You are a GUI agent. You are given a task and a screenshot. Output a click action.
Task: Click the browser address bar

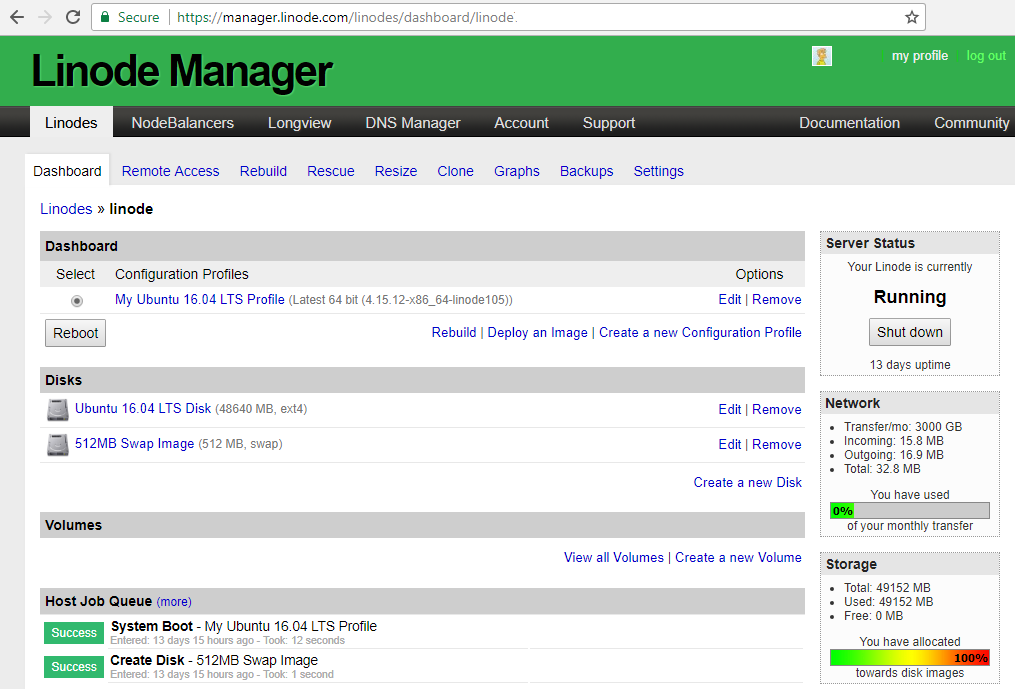pyautogui.click(x=508, y=17)
